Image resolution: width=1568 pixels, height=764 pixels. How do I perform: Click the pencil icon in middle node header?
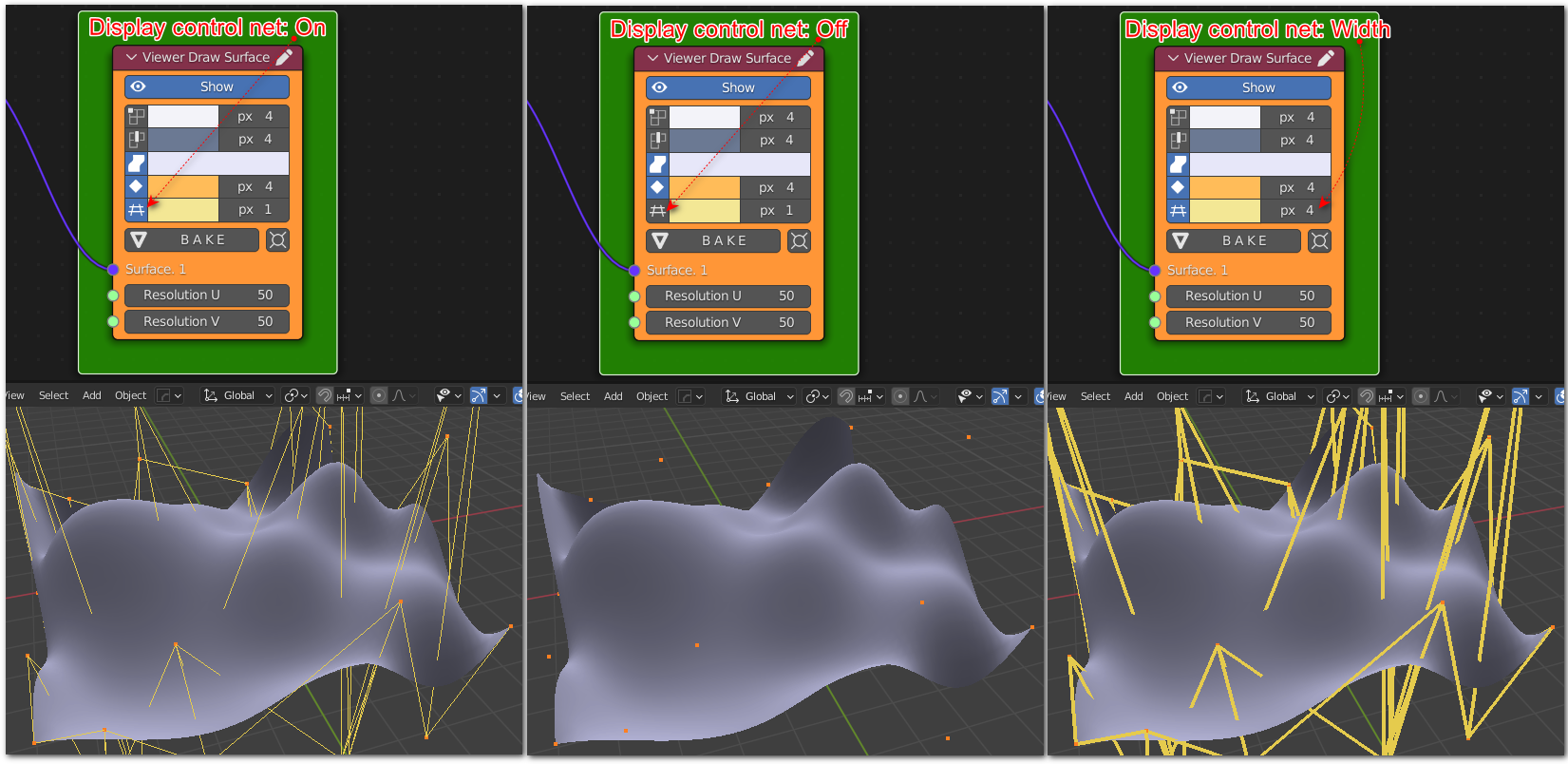click(805, 58)
